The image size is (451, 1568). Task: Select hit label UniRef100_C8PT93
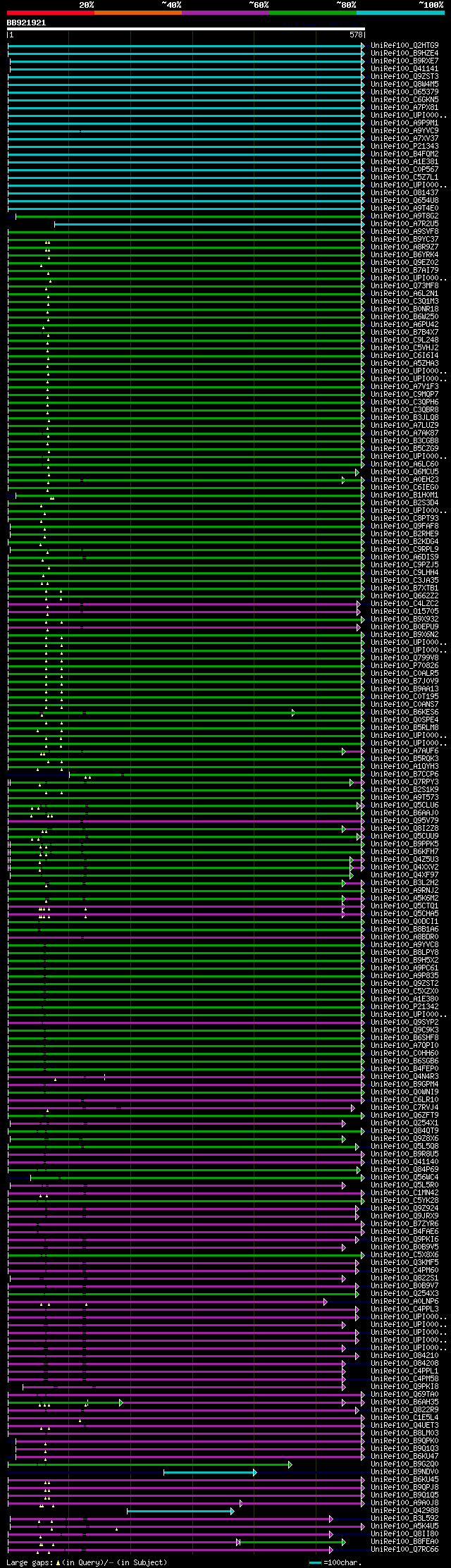tap(404, 519)
